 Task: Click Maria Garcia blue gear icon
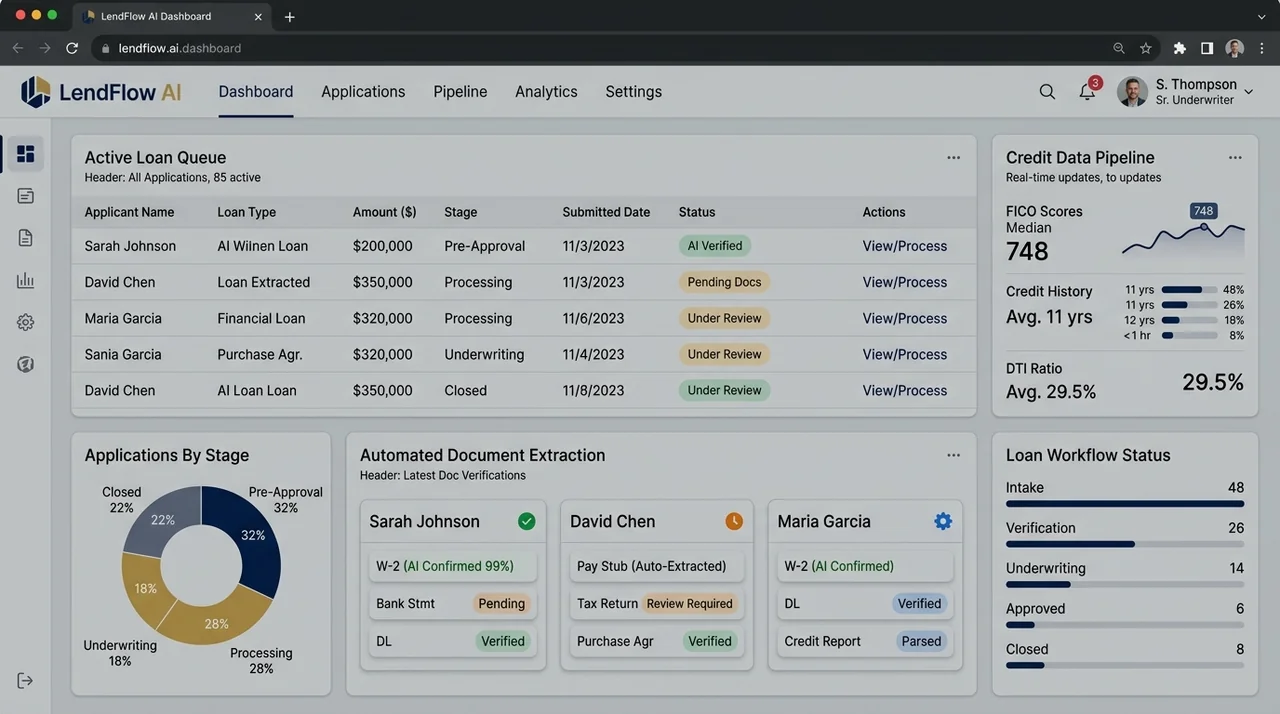click(x=943, y=521)
